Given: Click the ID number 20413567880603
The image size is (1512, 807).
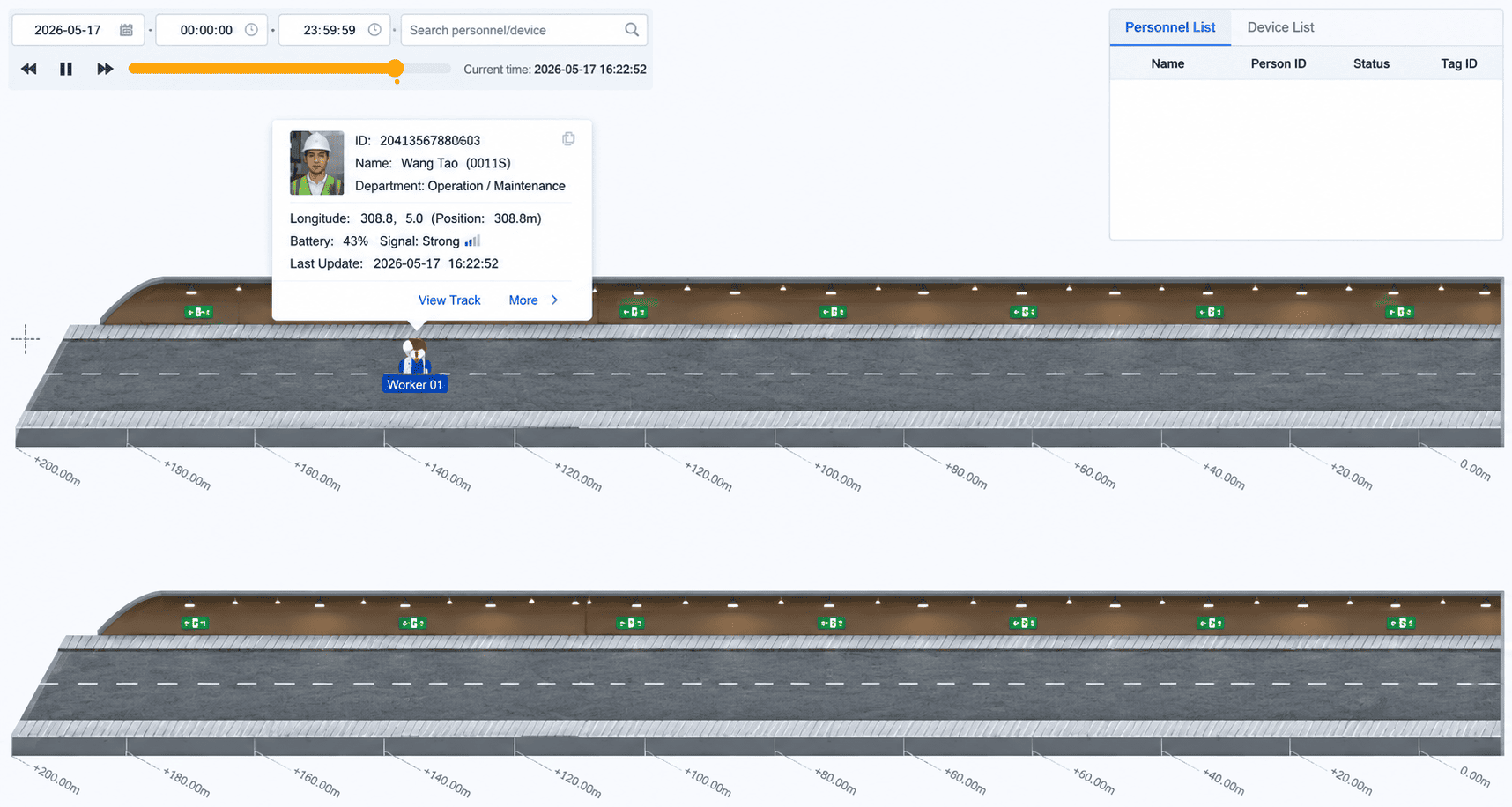Looking at the screenshot, I should tap(430, 141).
